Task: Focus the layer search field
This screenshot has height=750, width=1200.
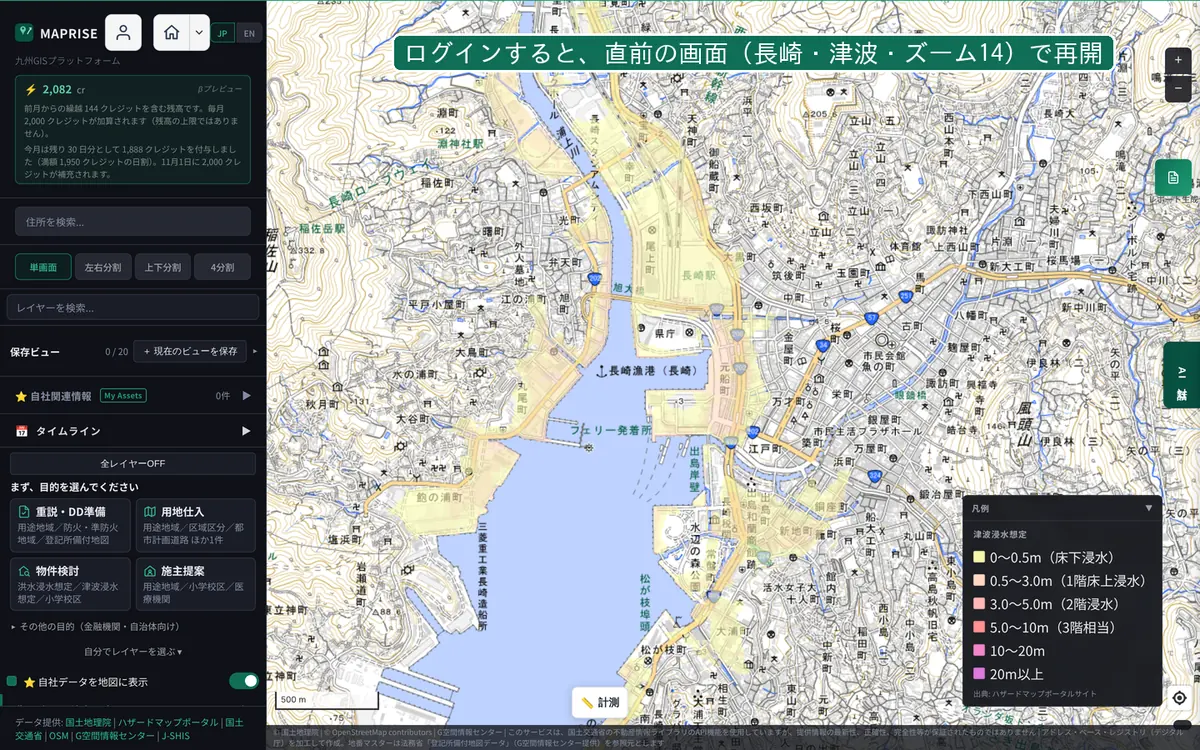Action: tap(133, 307)
